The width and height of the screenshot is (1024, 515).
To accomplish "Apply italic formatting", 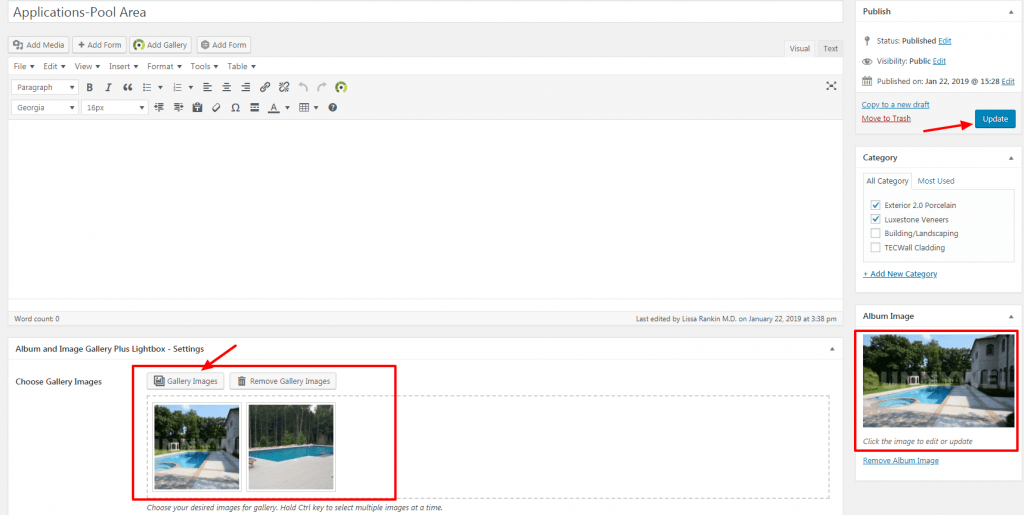I will pyautogui.click(x=108, y=88).
